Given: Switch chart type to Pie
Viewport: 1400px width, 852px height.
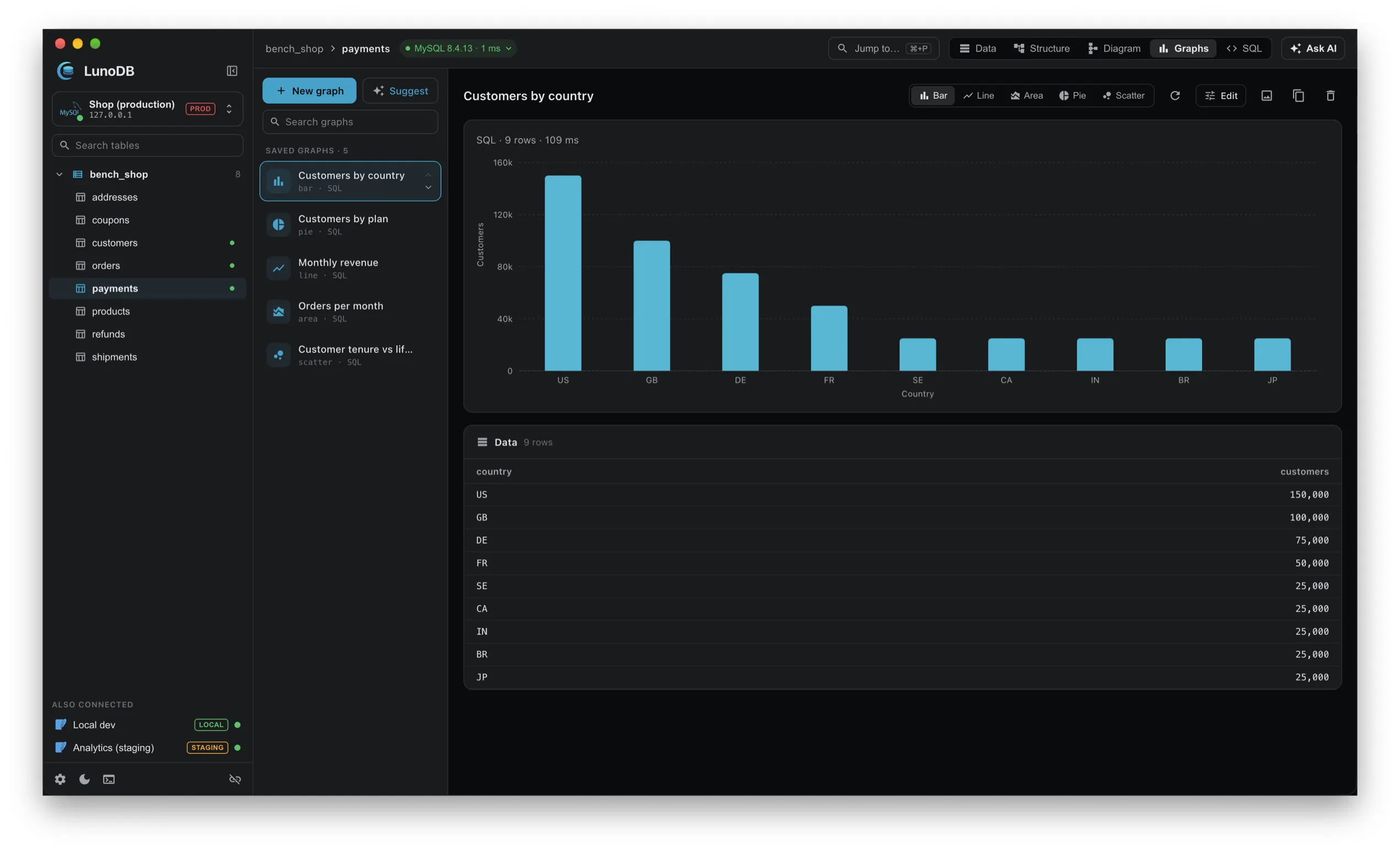Looking at the screenshot, I should click(x=1072, y=95).
